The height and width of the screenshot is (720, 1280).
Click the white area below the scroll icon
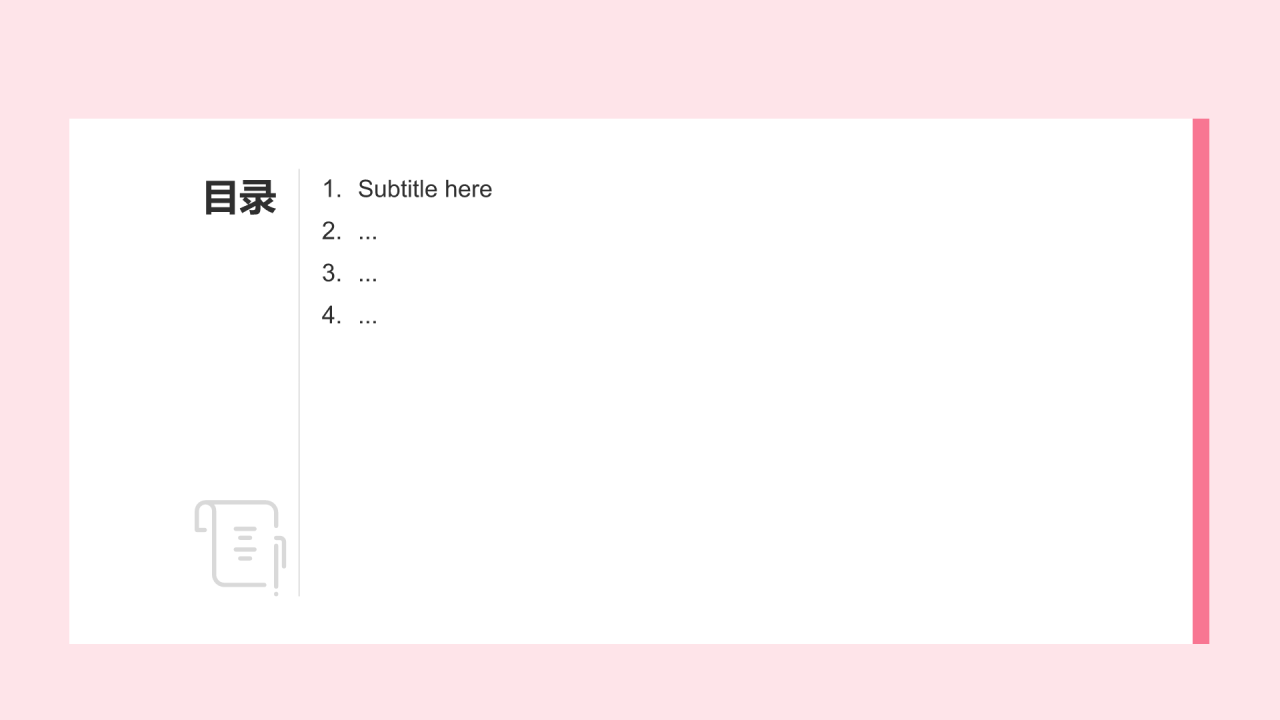(240, 620)
